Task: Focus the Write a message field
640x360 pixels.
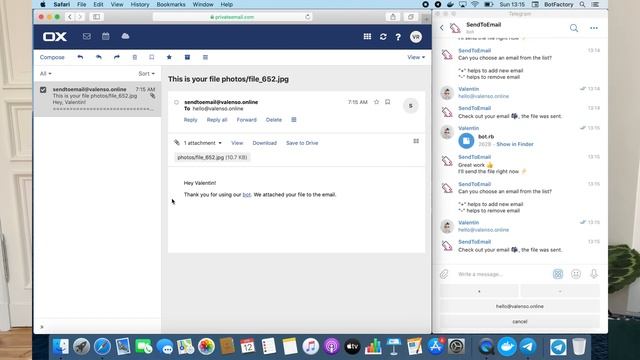Action: pos(502,274)
